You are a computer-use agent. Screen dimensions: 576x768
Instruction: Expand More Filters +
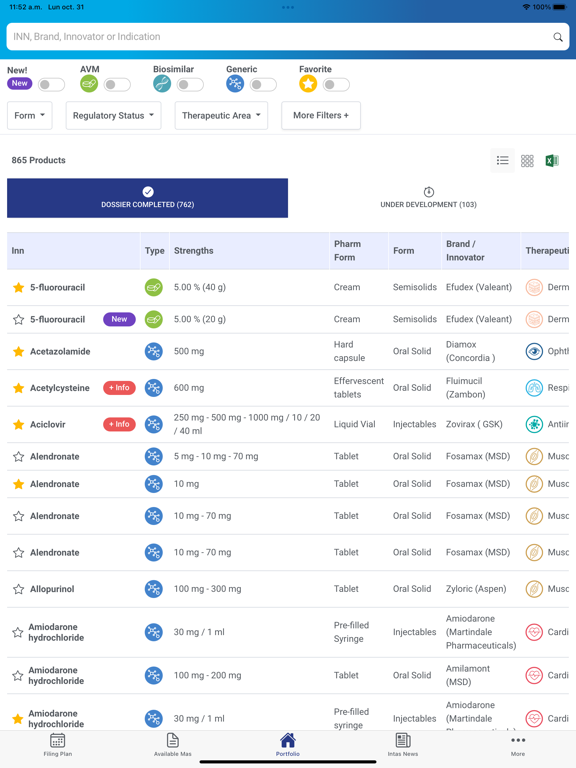coord(321,116)
